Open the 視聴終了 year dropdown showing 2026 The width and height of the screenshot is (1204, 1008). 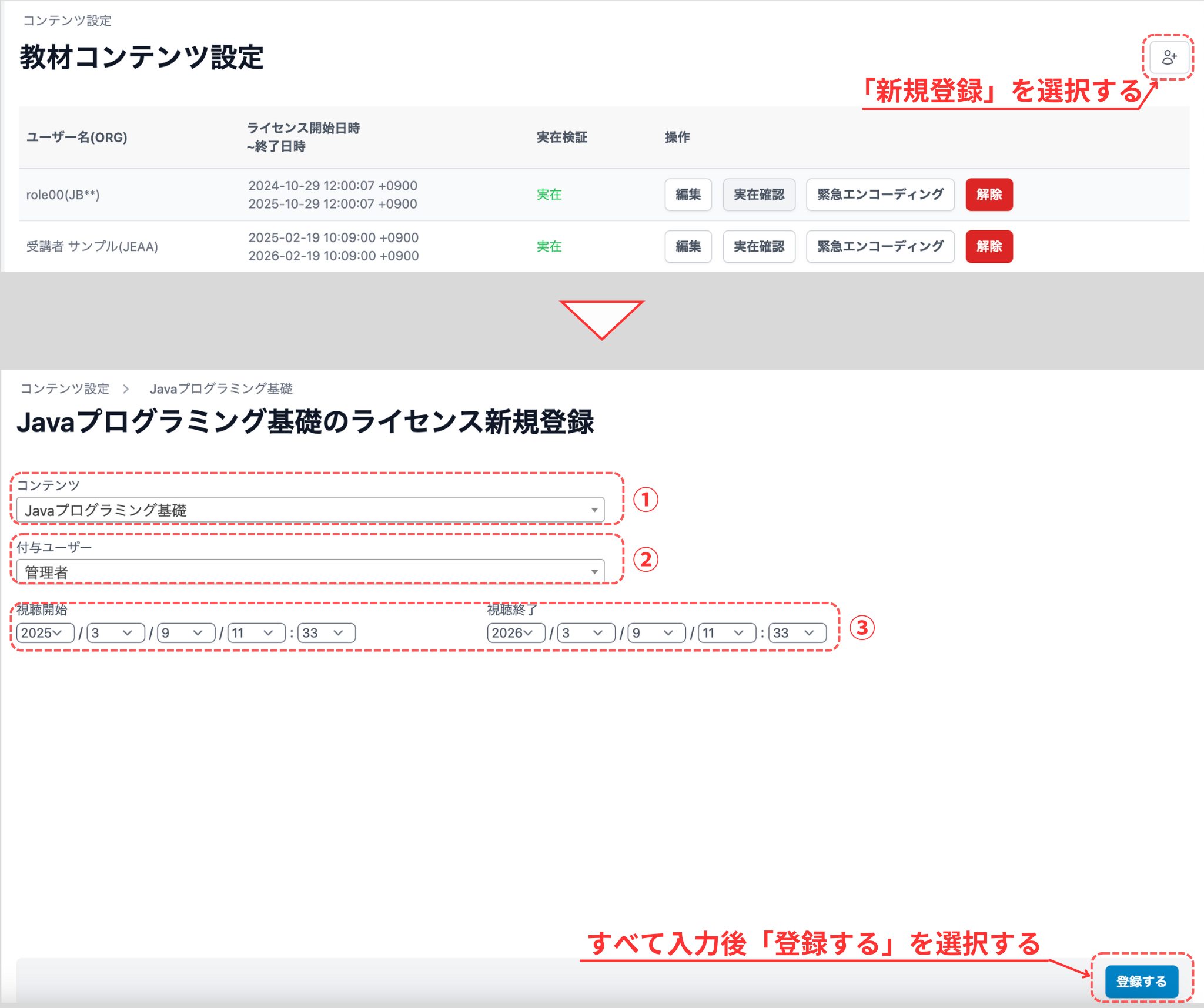[514, 632]
